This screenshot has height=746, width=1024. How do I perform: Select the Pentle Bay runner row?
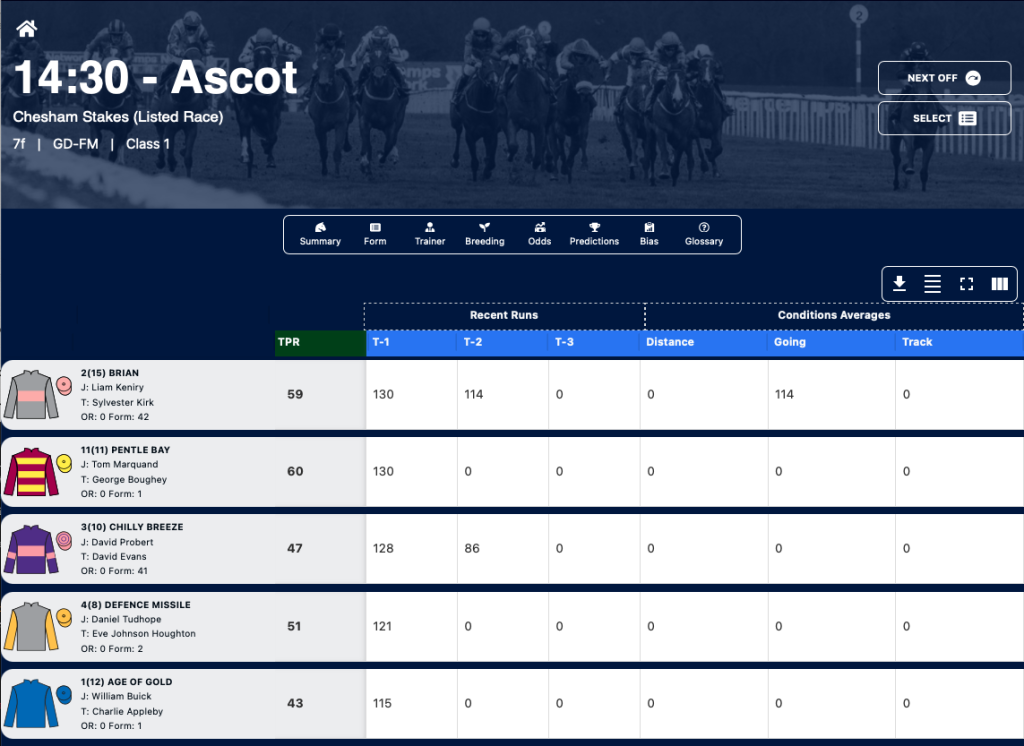(x=512, y=472)
